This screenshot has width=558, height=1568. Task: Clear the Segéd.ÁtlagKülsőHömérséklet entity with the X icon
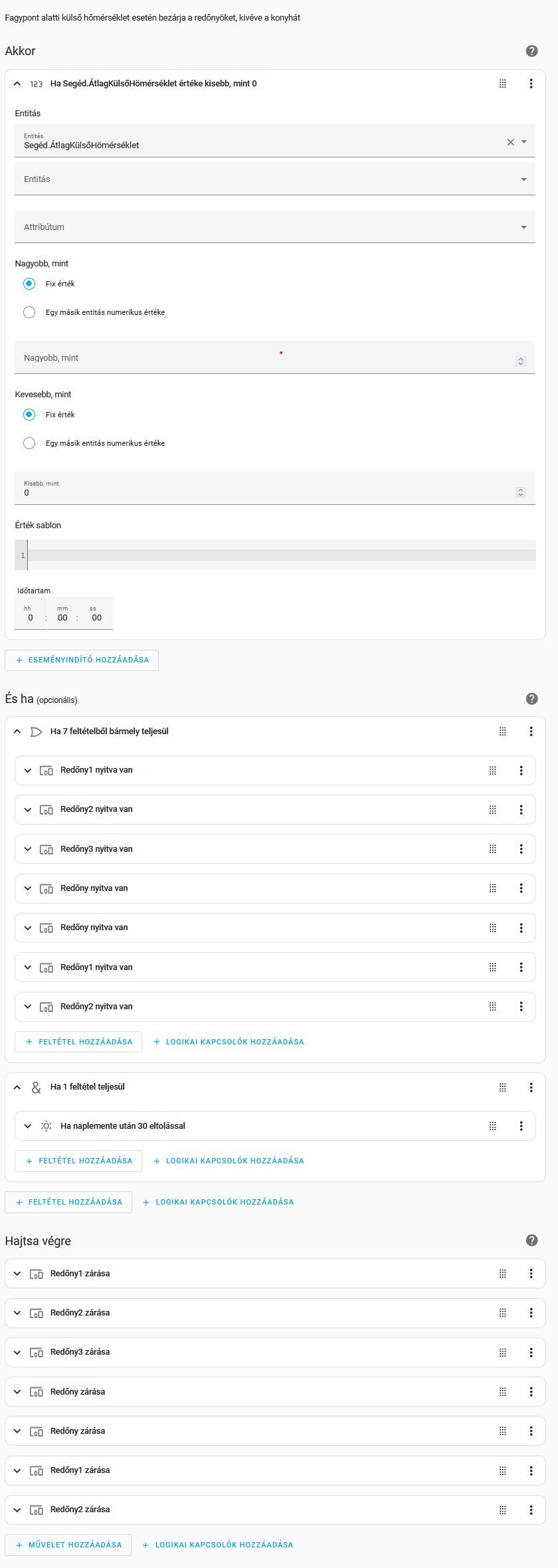510,142
